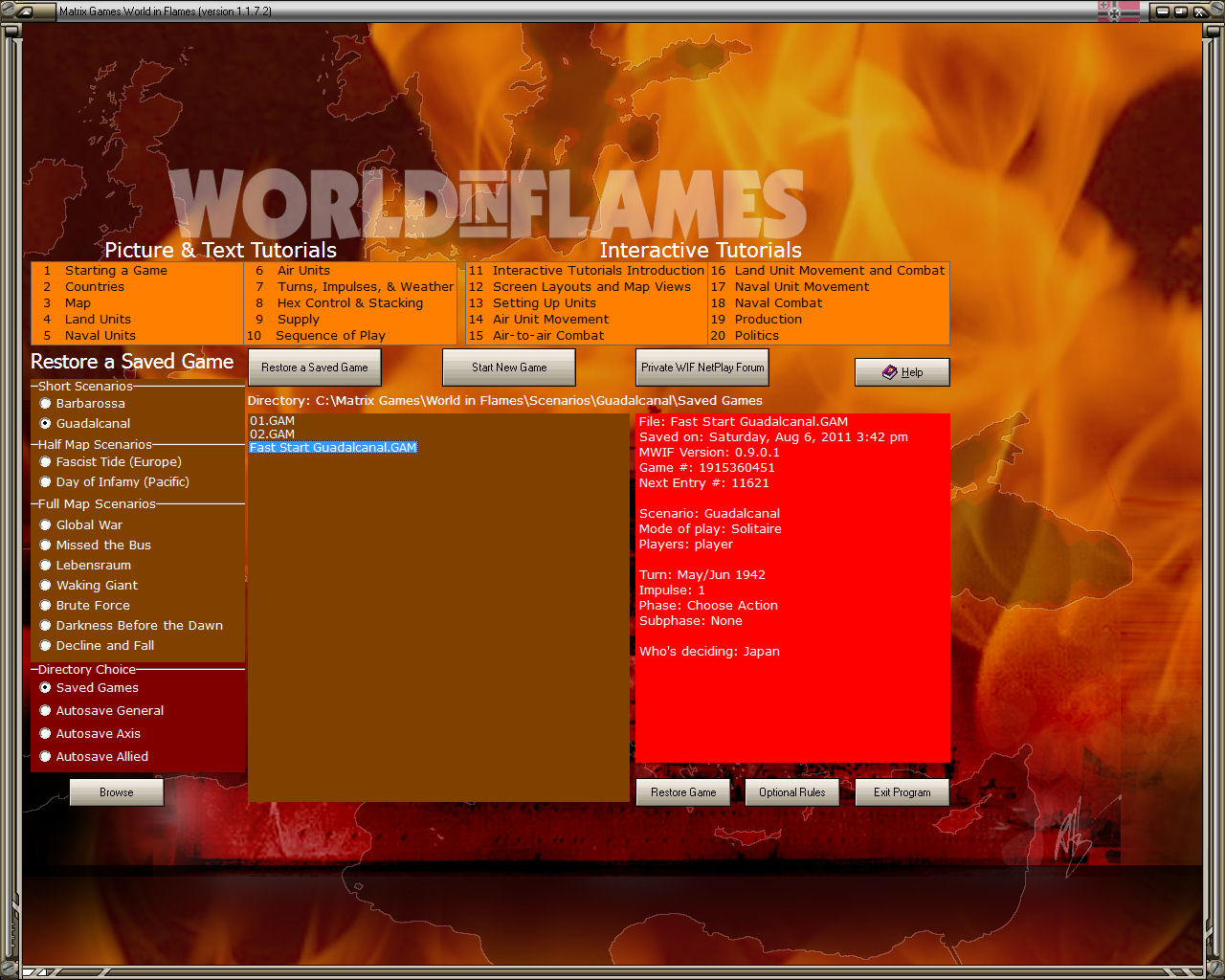The width and height of the screenshot is (1225, 980).
Task: Select the 01.GAM saved game file
Action: coord(273,421)
